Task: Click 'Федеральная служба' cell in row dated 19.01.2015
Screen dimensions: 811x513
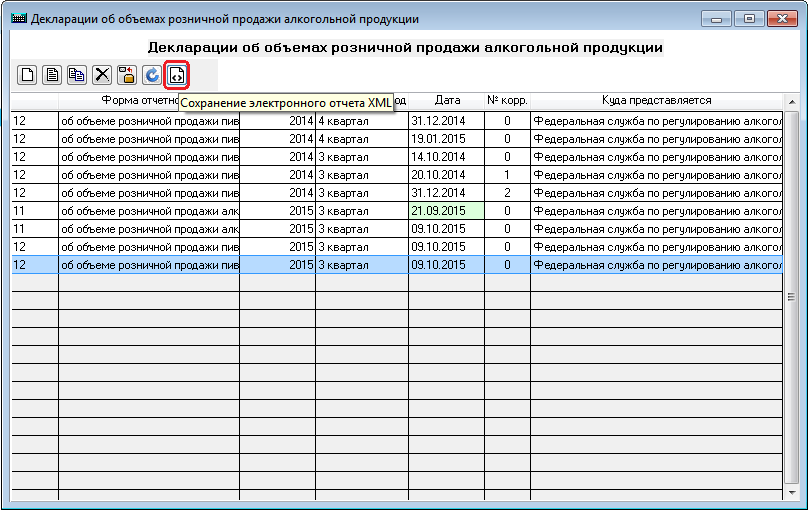Action: pos(656,139)
